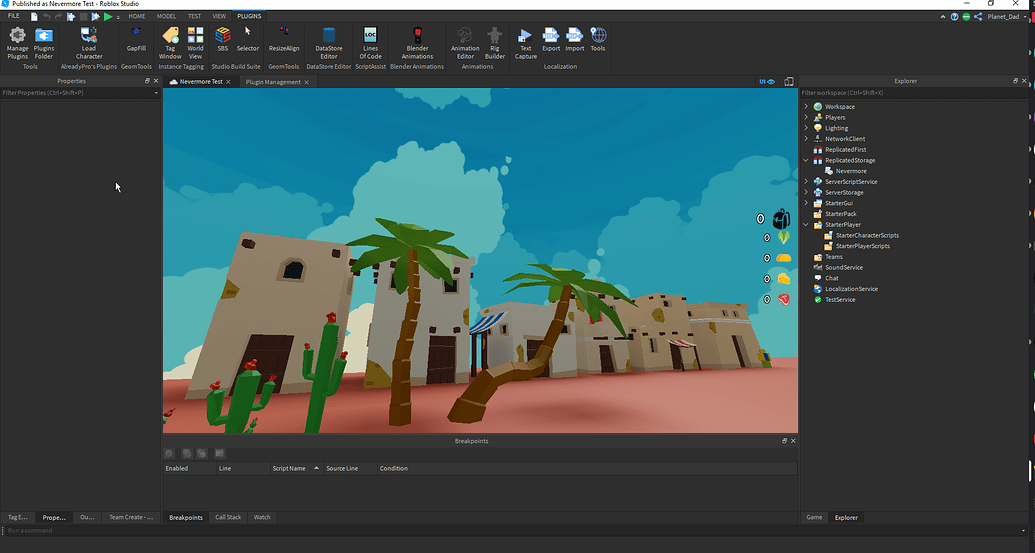The width and height of the screenshot is (1035, 553).
Task: Close the Breakpoints panel
Action: point(793,441)
